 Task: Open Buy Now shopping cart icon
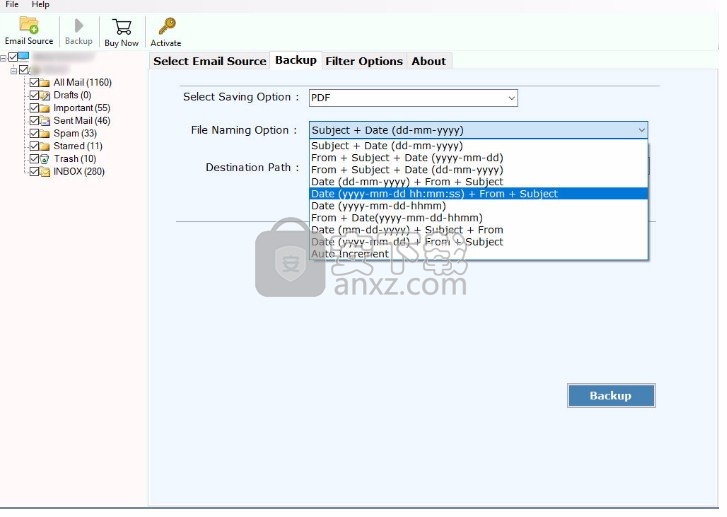click(121, 27)
